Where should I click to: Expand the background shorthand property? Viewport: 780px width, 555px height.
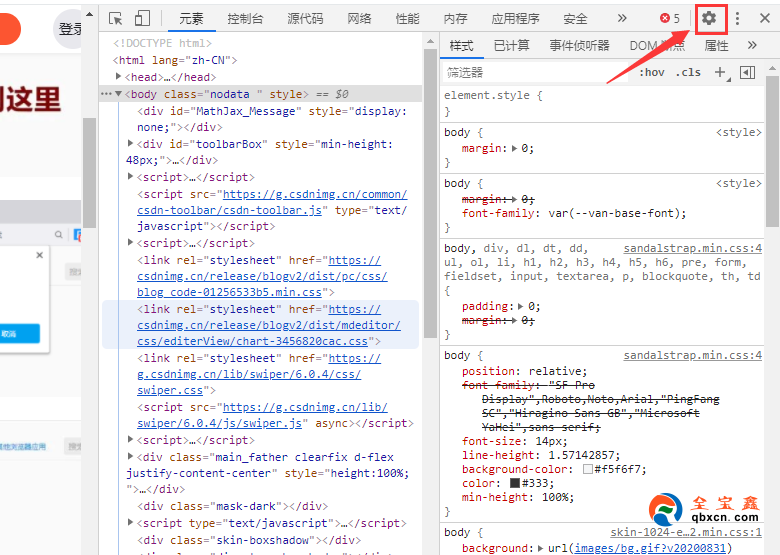540,548
